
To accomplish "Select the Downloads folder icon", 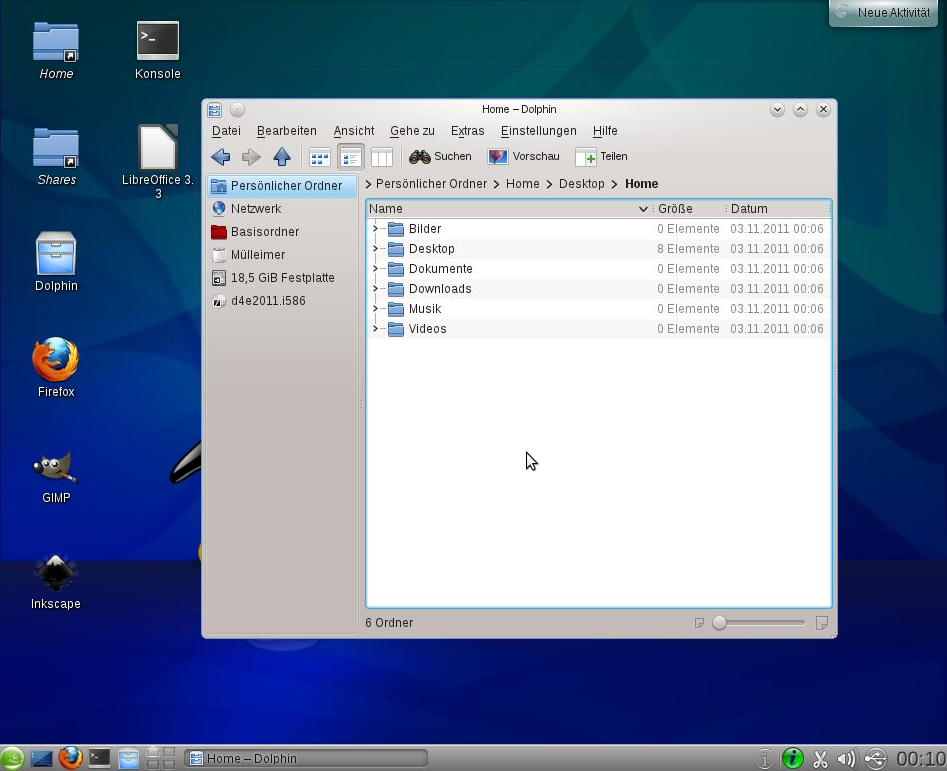I will (x=396, y=289).
